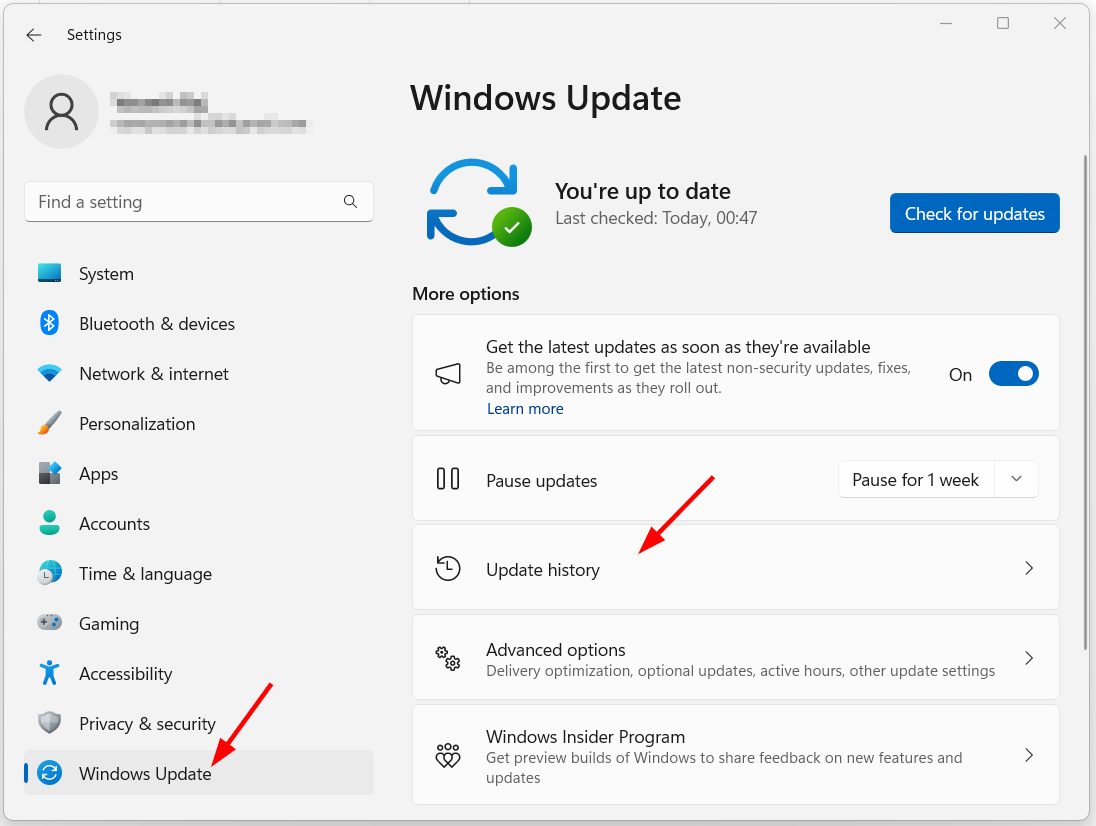Open the Update history row
Image resolution: width=1096 pixels, height=826 pixels.
pos(735,568)
